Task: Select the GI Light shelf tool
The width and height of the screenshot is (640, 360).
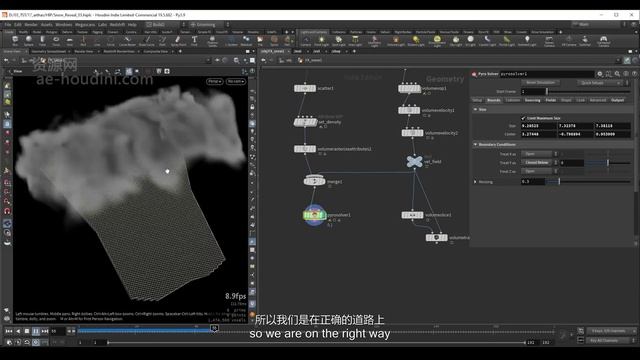Action: 471,40
